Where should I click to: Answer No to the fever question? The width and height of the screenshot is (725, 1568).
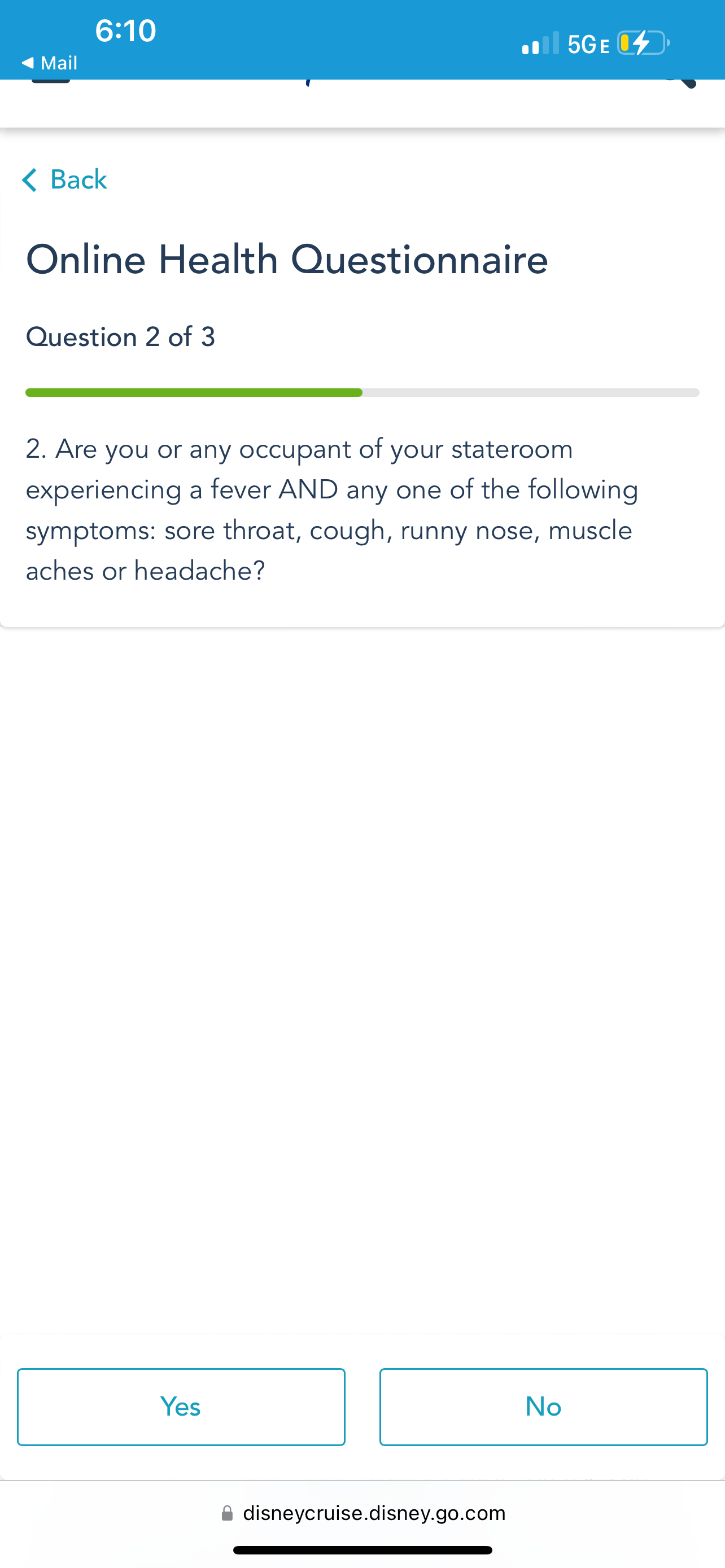point(544,1407)
